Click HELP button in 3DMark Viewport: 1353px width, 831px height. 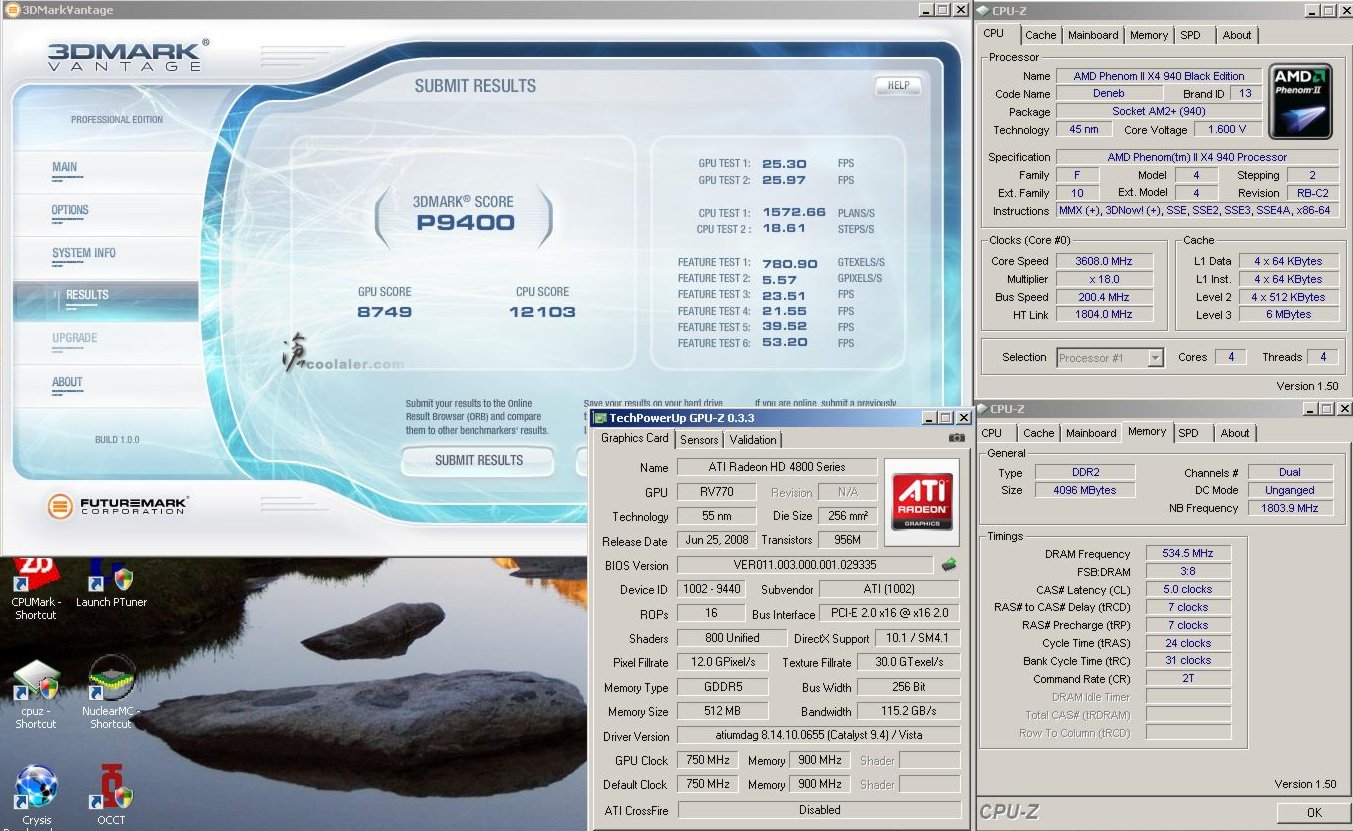pyautogui.click(x=898, y=85)
